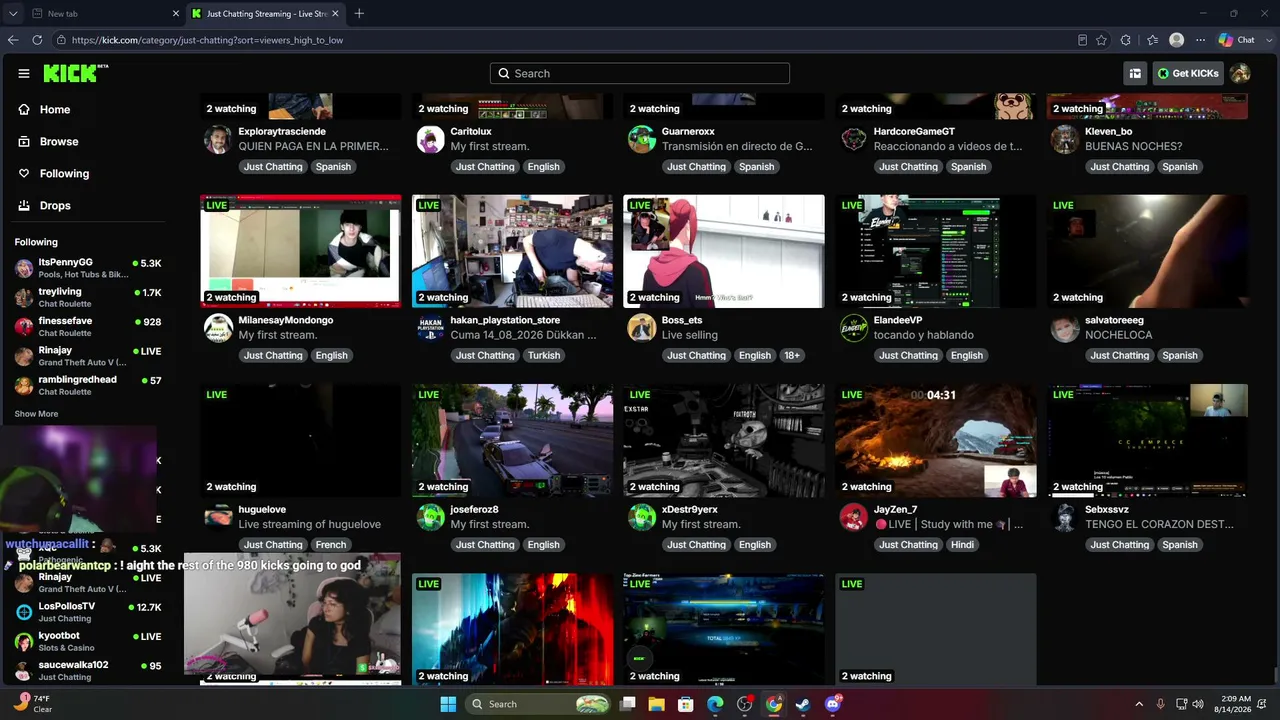Open hakan_playstation_store's channel avatar
1280x720 pixels.
(430, 328)
